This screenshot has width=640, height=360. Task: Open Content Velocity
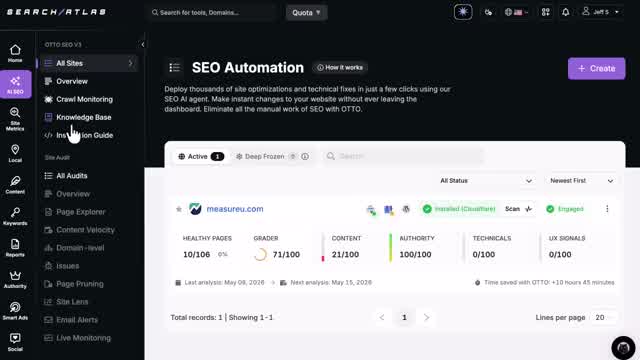pyautogui.click(x=85, y=230)
